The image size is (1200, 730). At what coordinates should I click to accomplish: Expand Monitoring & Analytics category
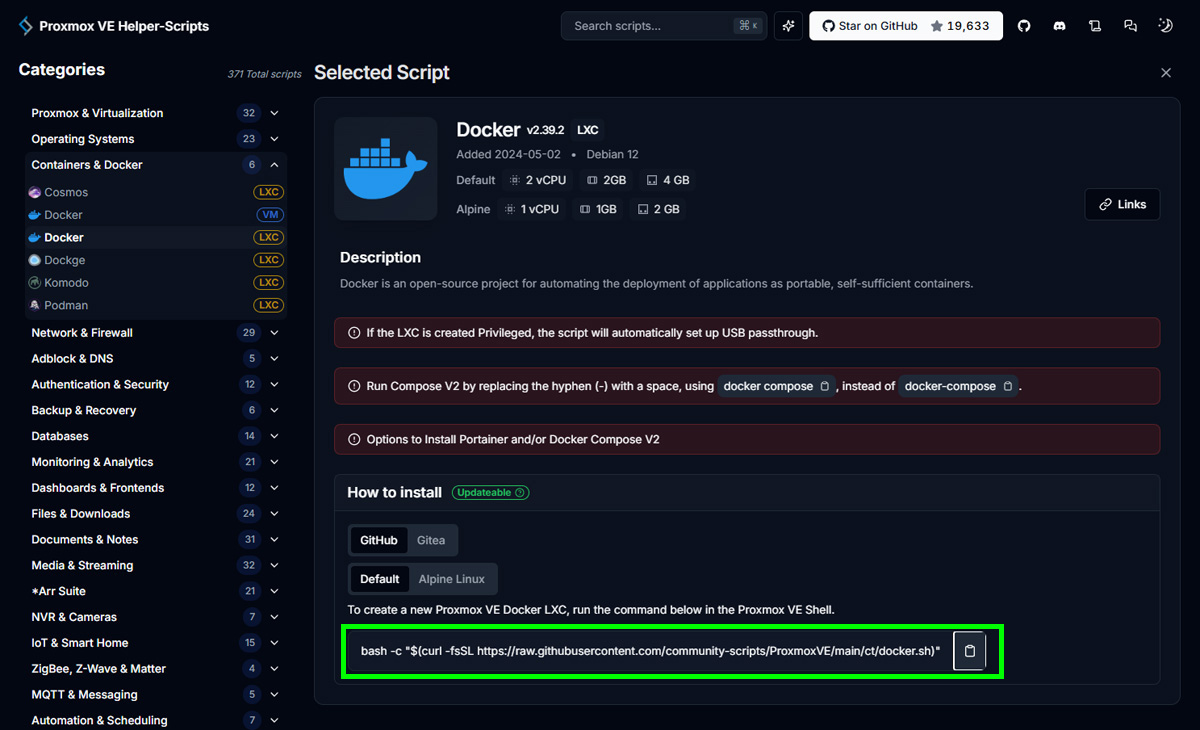(x=156, y=462)
